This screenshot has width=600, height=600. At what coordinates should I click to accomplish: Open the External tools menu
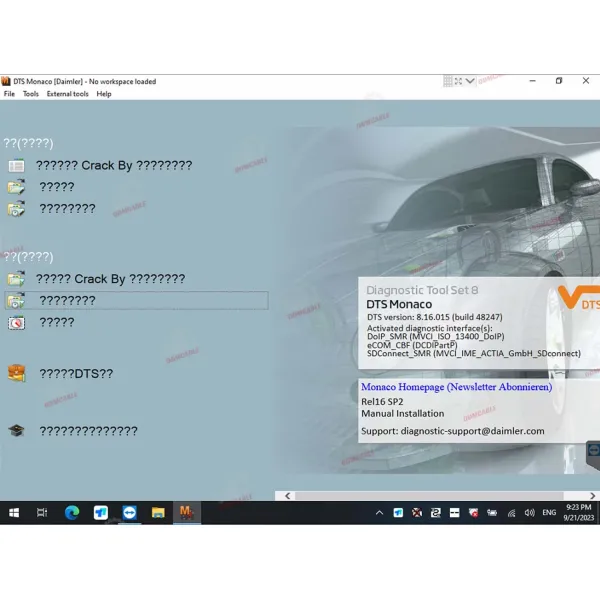pyautogui.click(x=67, y=94)
